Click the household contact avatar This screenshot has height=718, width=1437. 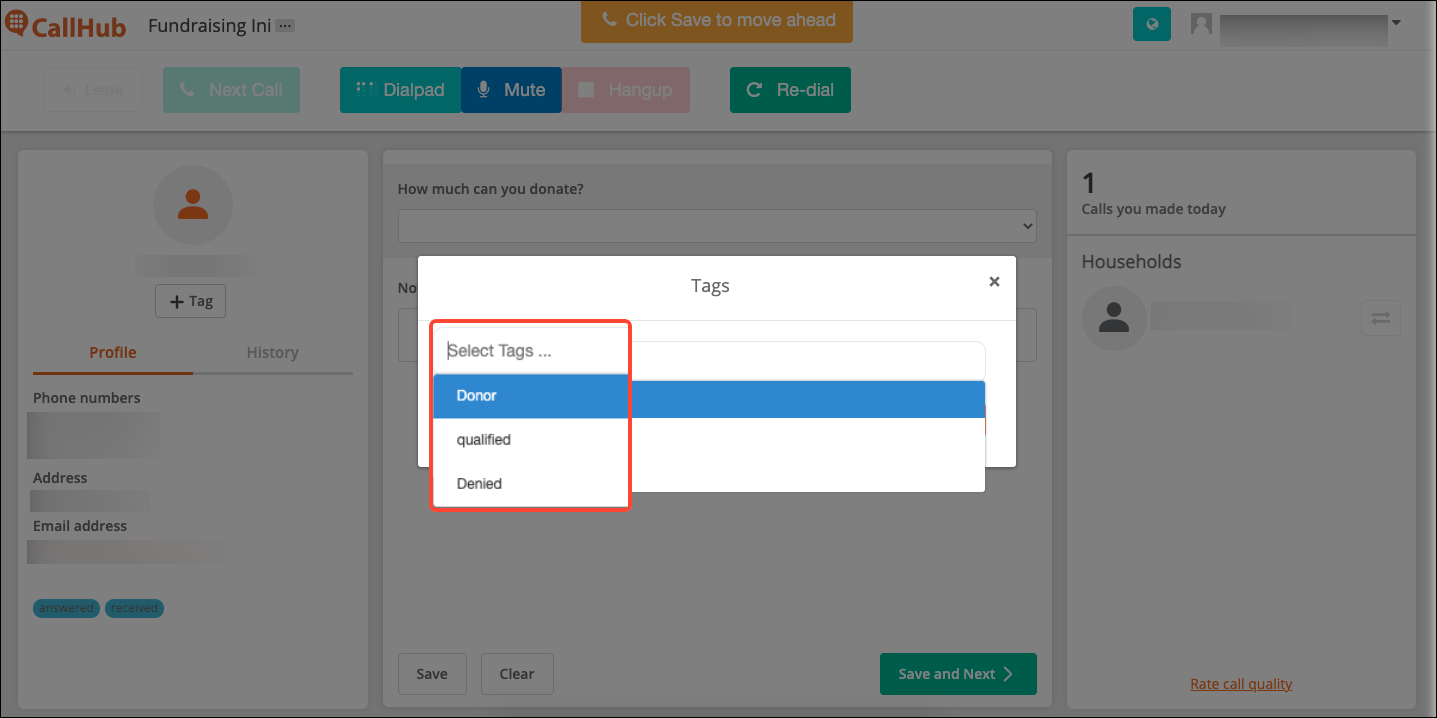(1114, 318)
